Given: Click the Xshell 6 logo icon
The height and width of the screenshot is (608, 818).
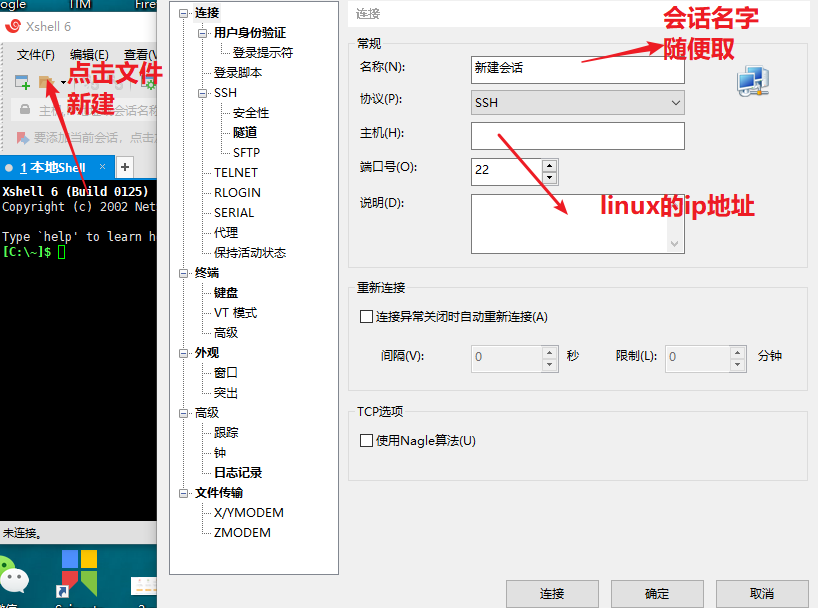Looking at the screenshot, I should (x=13, y=26).
